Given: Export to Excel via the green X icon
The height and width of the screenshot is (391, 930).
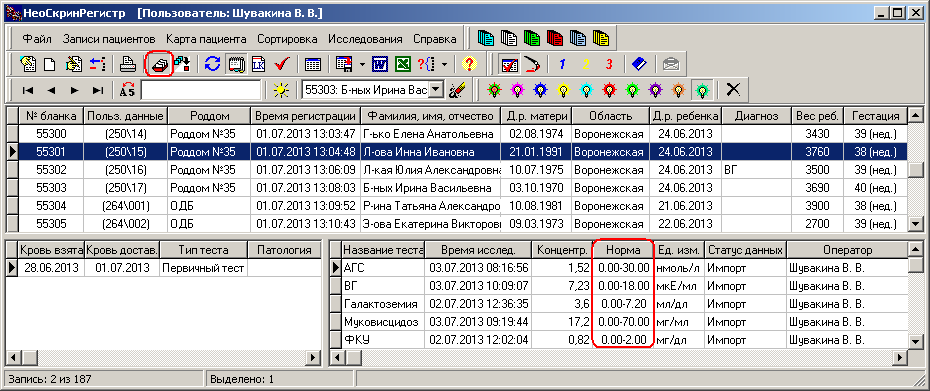Looking at the screenshot, I should 403,63.
